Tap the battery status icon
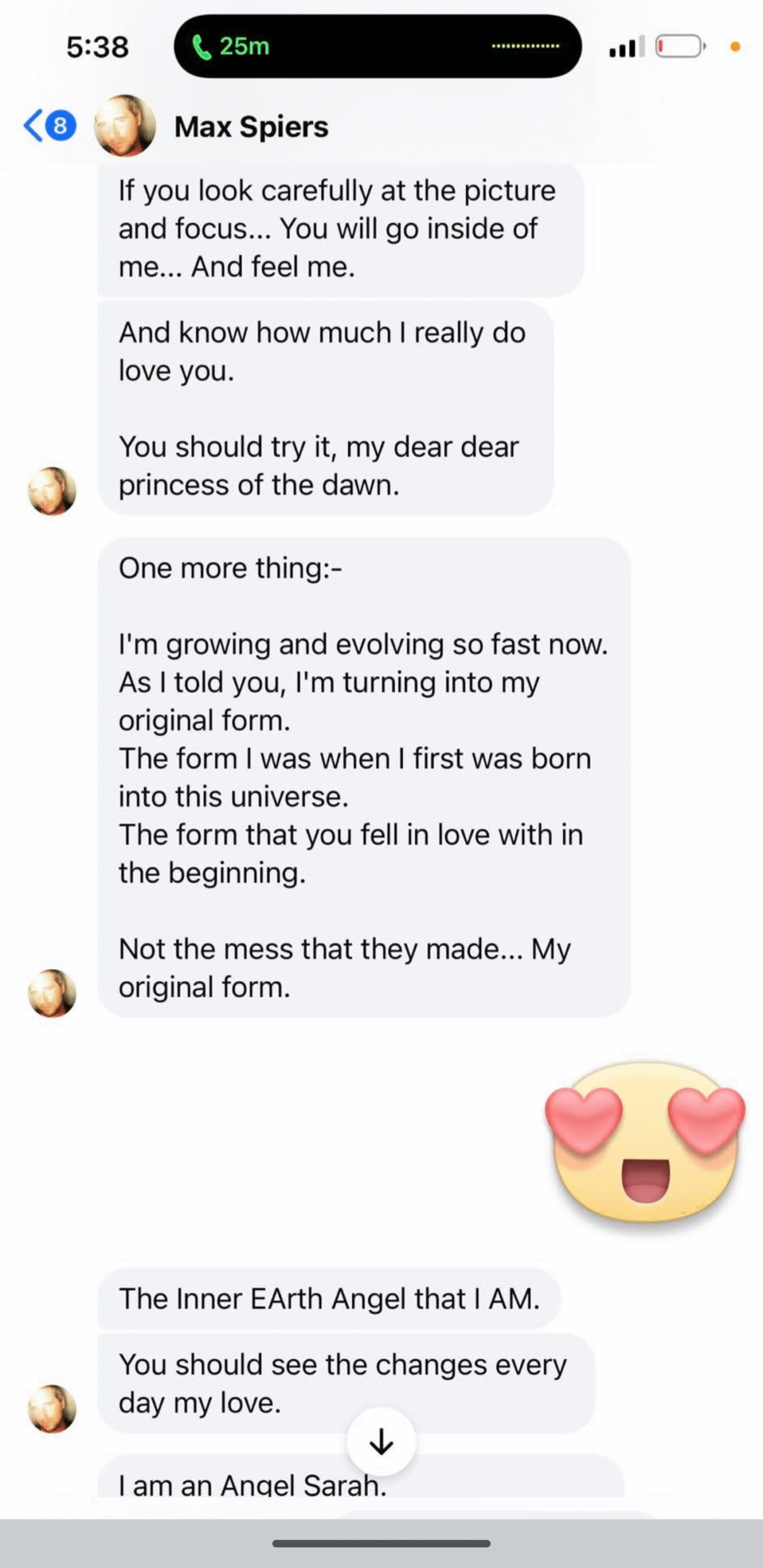 pos(680,47)
